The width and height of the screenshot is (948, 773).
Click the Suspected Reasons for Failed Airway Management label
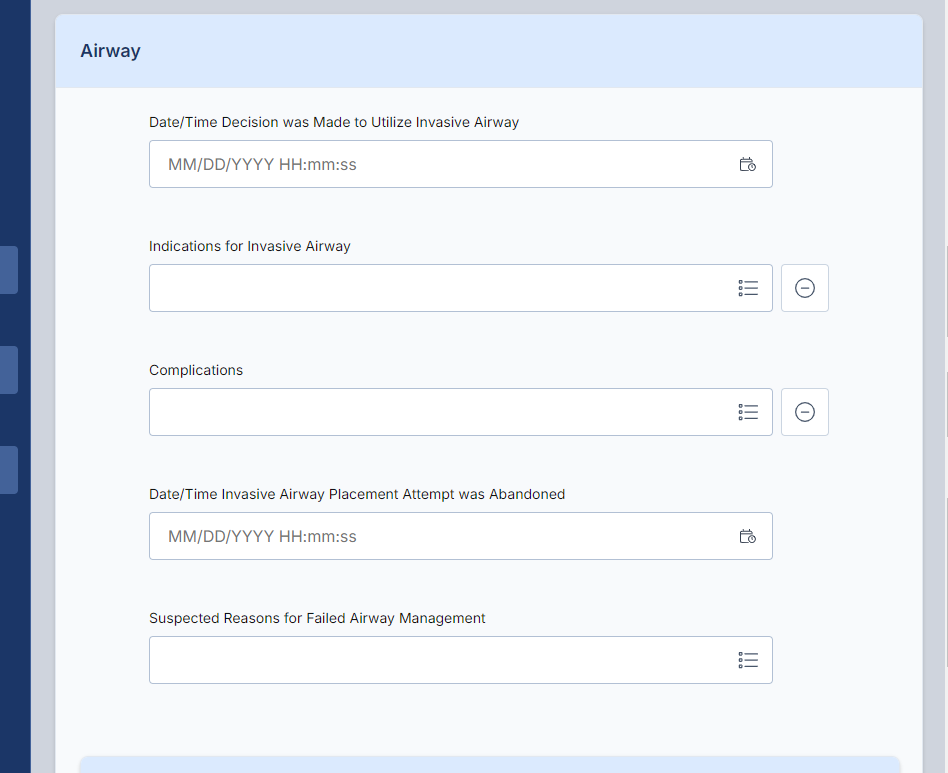coord(317,618)
